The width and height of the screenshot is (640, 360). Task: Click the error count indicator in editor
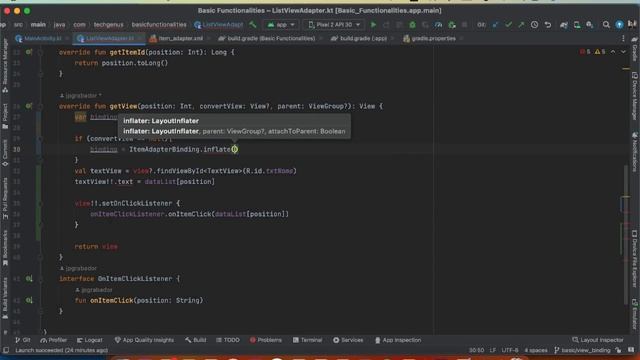click(585, 52)
